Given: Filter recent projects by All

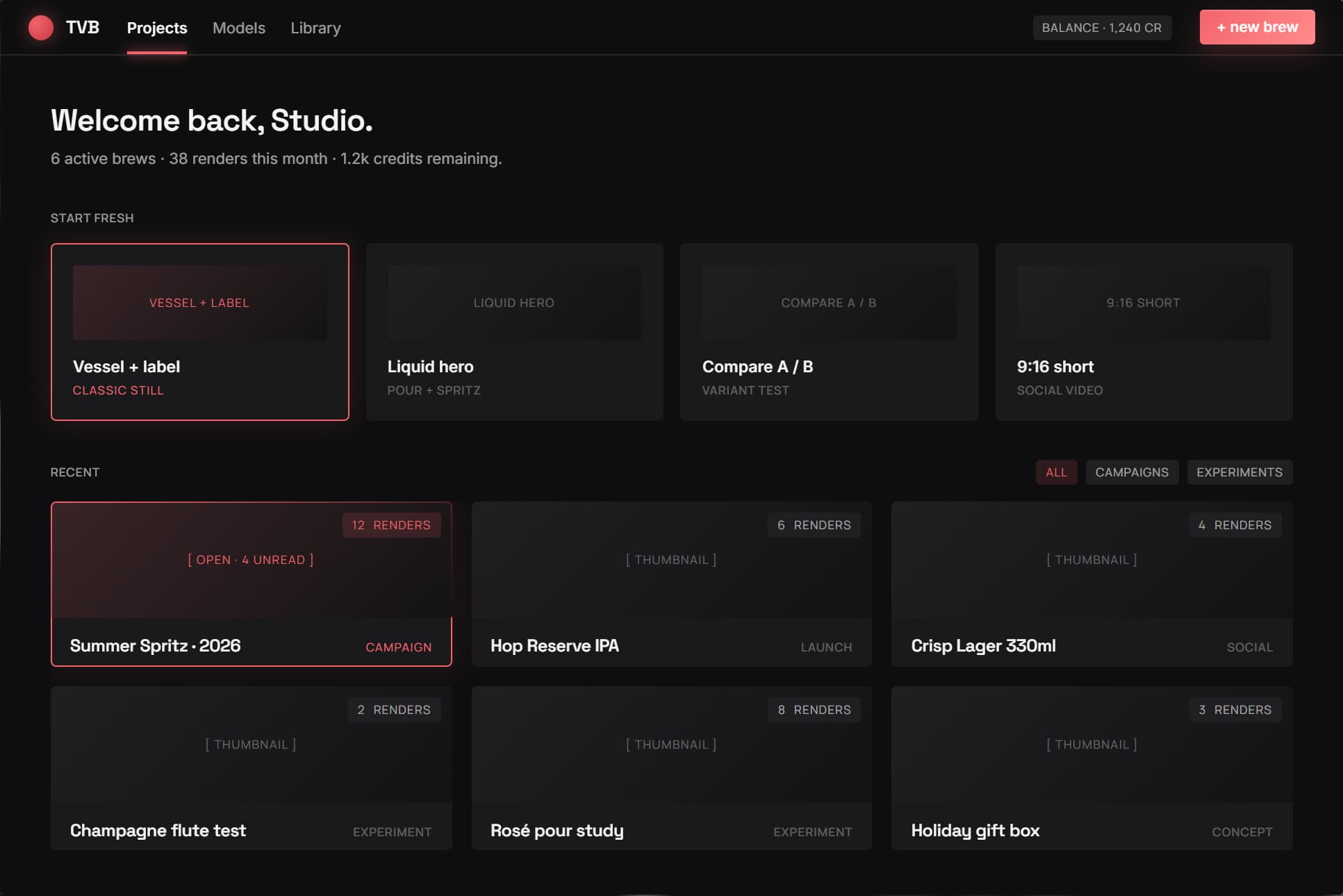Looking at the screenshot, I should 1056,472.
